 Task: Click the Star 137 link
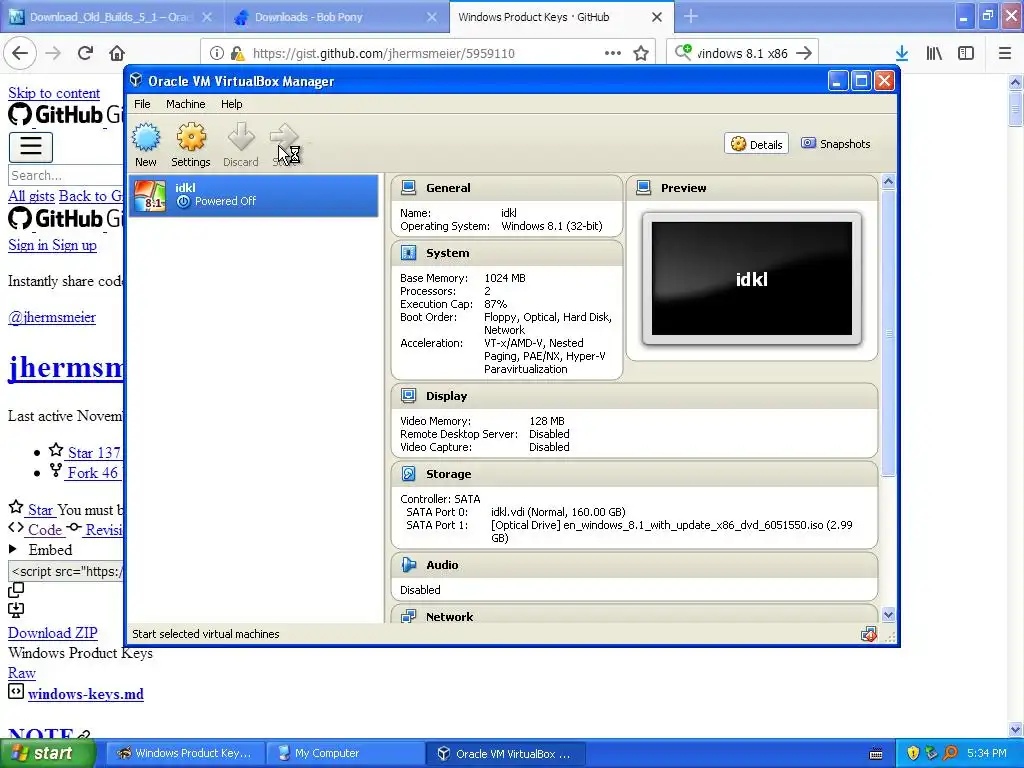pos(94,453)
